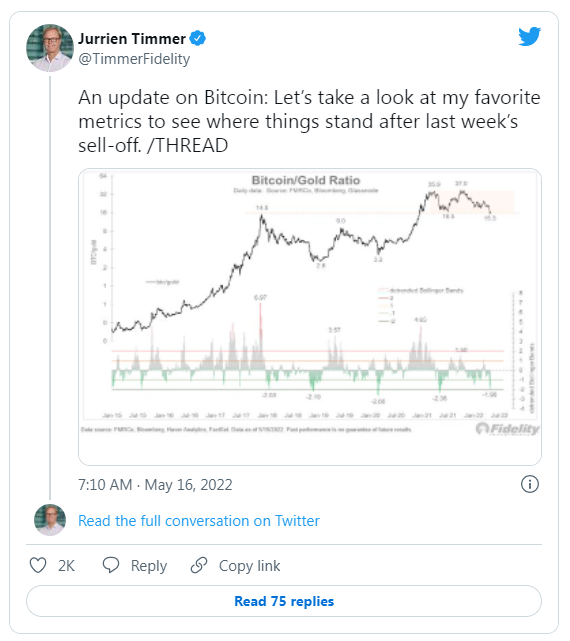Click the Reply label

(149, 566)
